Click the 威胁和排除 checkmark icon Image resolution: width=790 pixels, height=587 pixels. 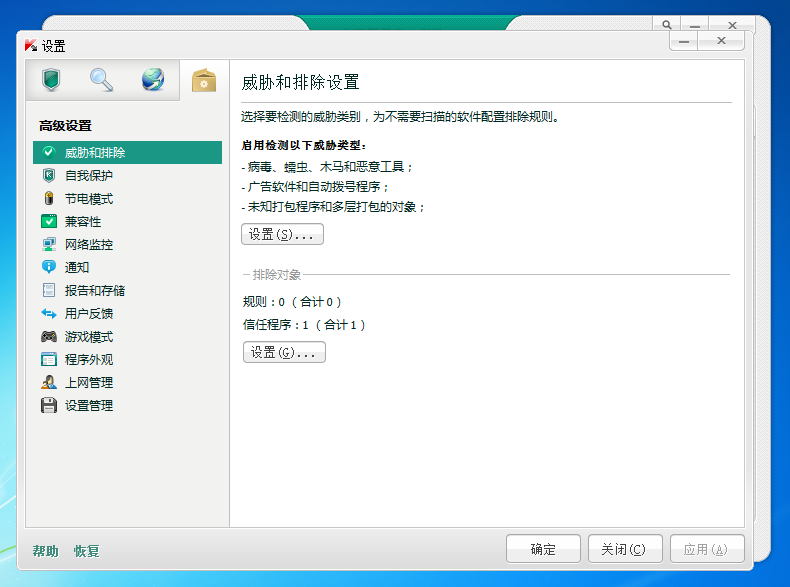point(48,152)
